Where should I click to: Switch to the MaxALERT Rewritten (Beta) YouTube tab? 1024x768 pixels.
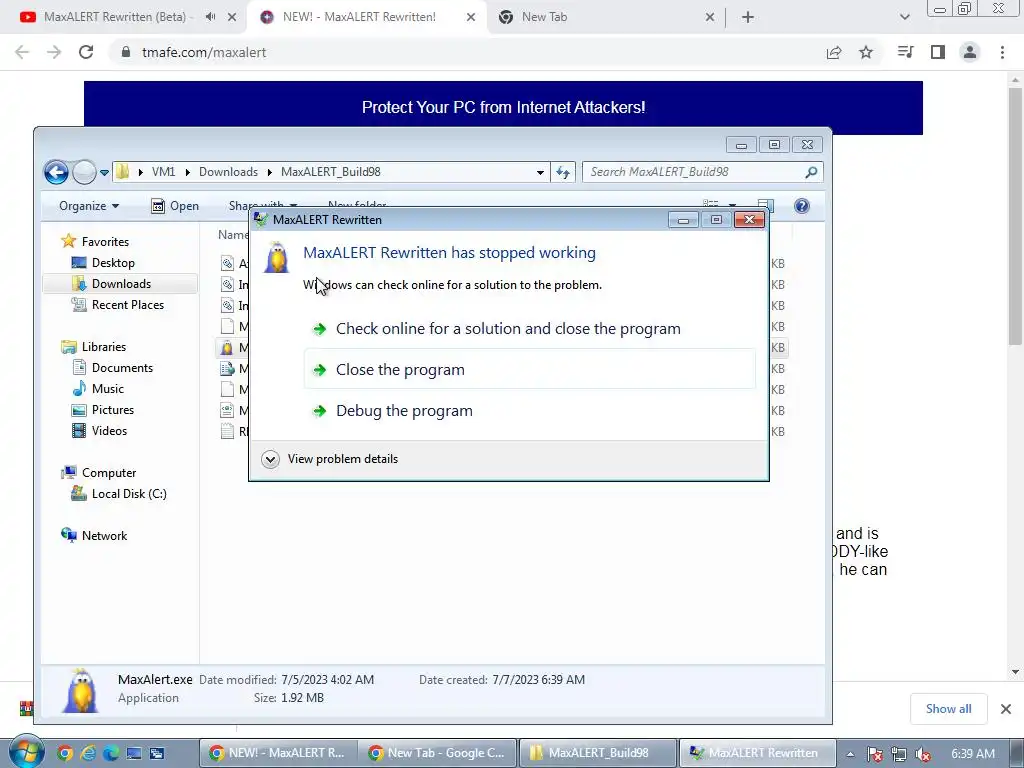point(114,17)
